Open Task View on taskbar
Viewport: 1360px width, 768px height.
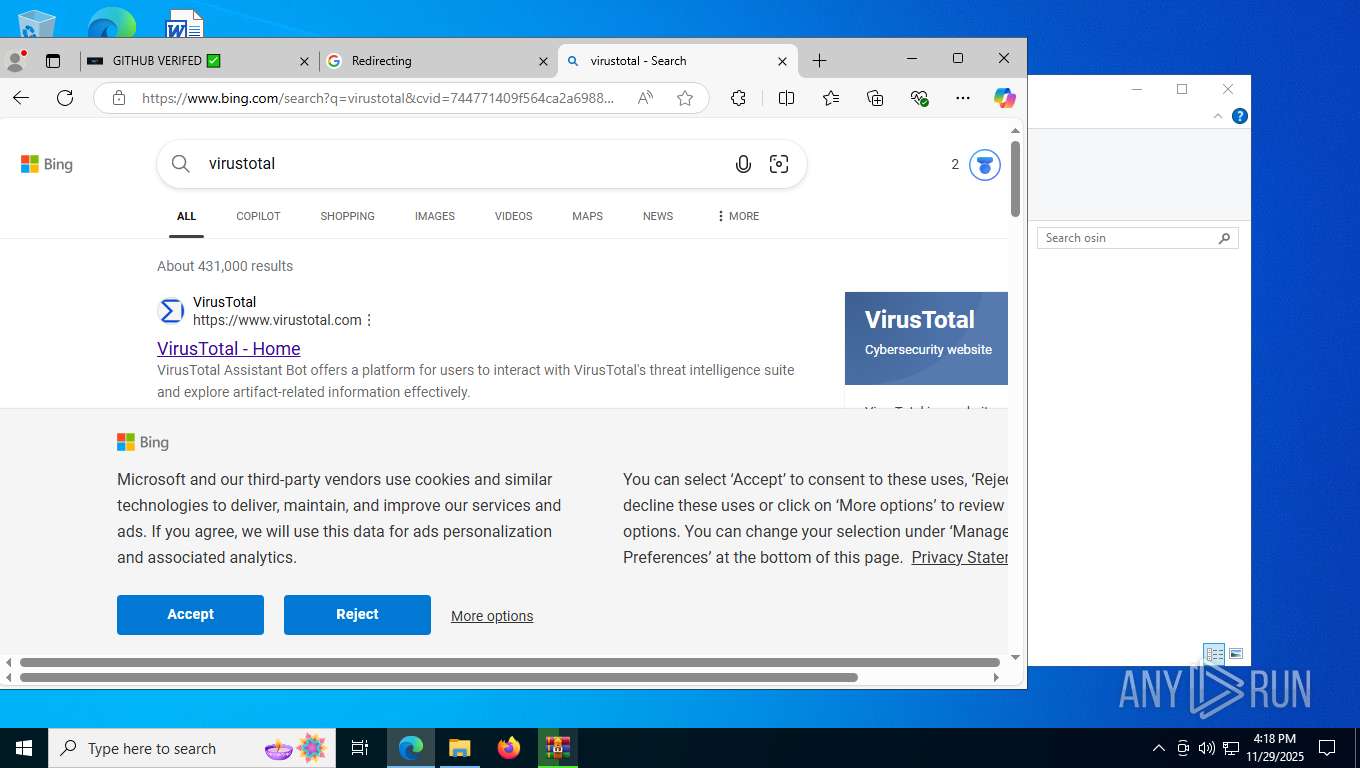(360, 748)
